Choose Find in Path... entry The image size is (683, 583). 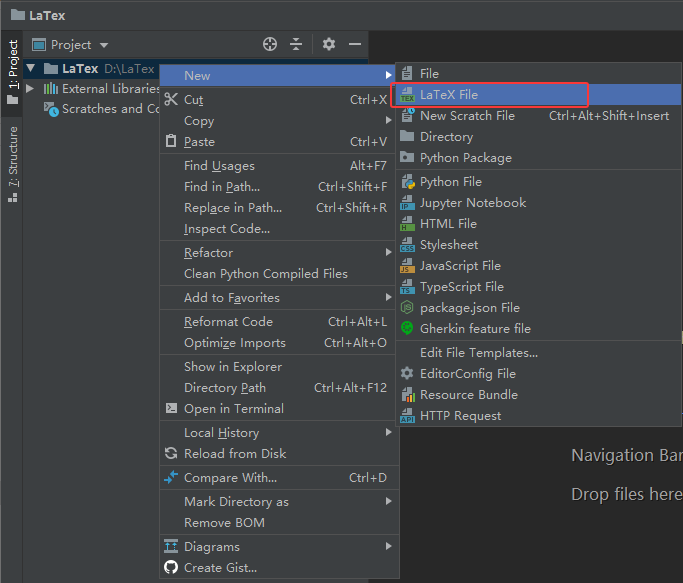pyautogui.click(x=277, y=186)
